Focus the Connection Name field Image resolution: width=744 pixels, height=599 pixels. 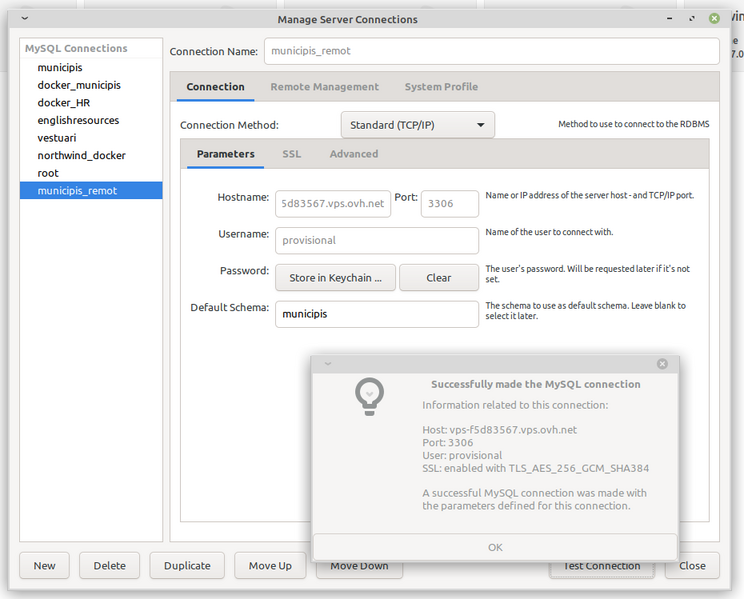pyautogui.click(x=490, y=51)
